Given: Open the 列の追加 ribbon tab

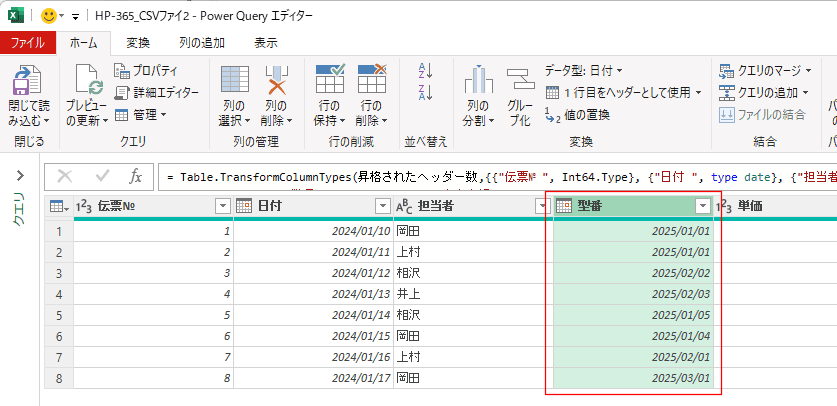Looking at the screenshot, I should [x=201, y=43].
